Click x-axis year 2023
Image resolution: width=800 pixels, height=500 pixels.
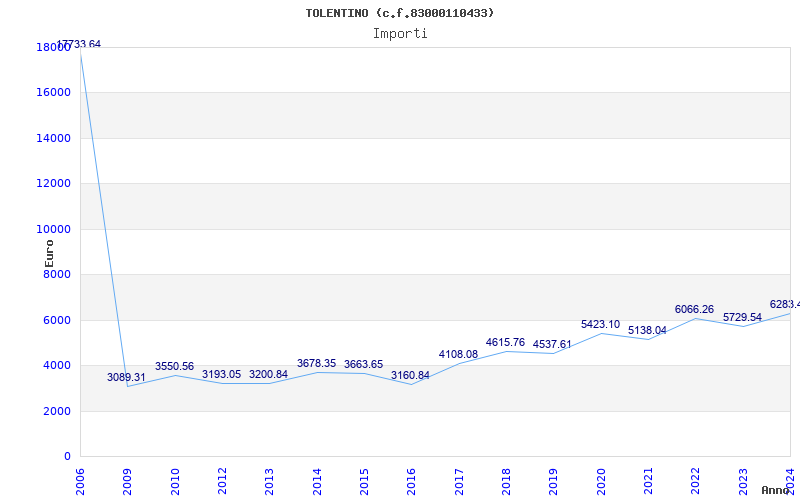click(x=742, y=481)
